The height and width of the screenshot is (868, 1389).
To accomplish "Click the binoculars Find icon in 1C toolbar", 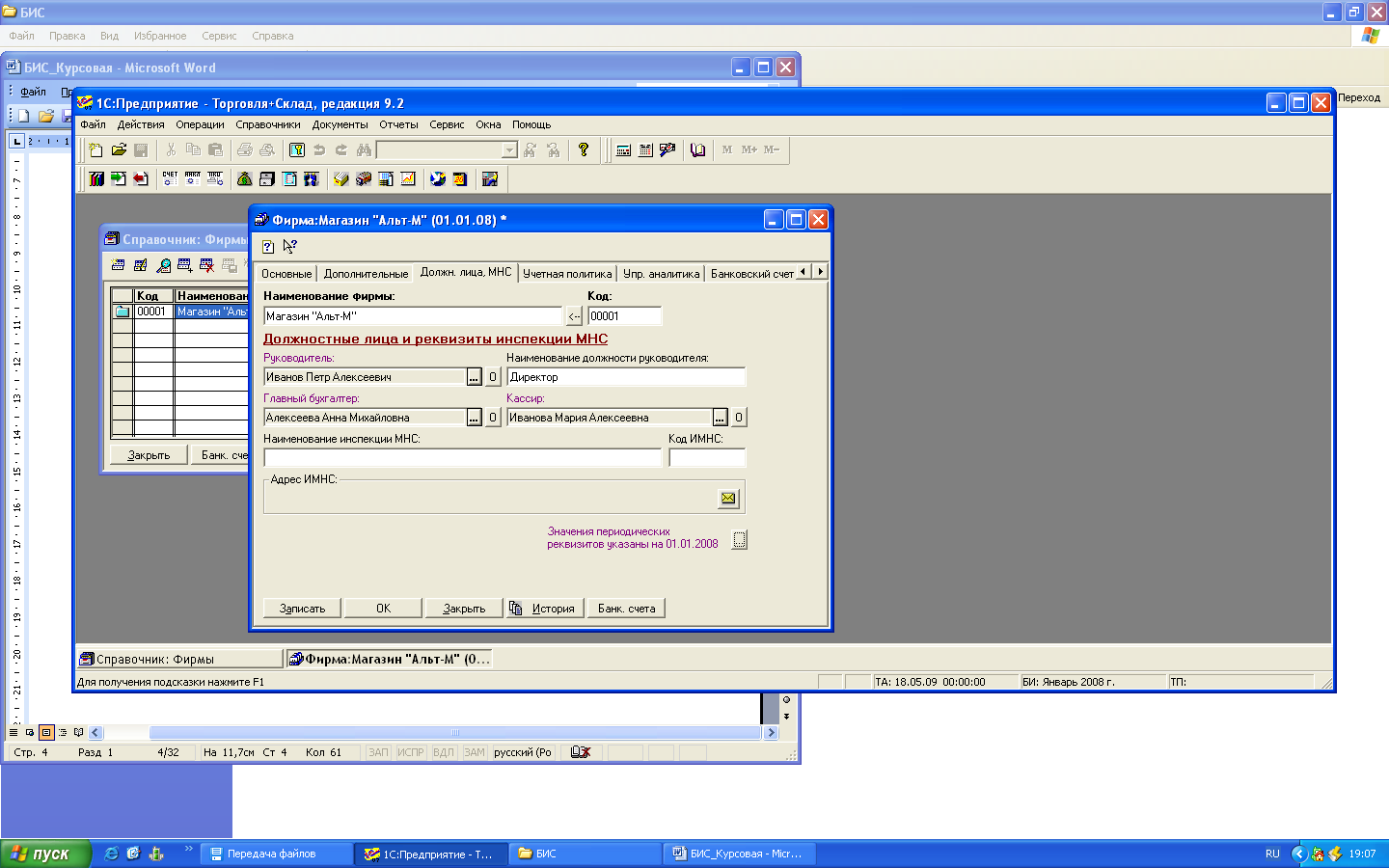I will tap(364, 149).
